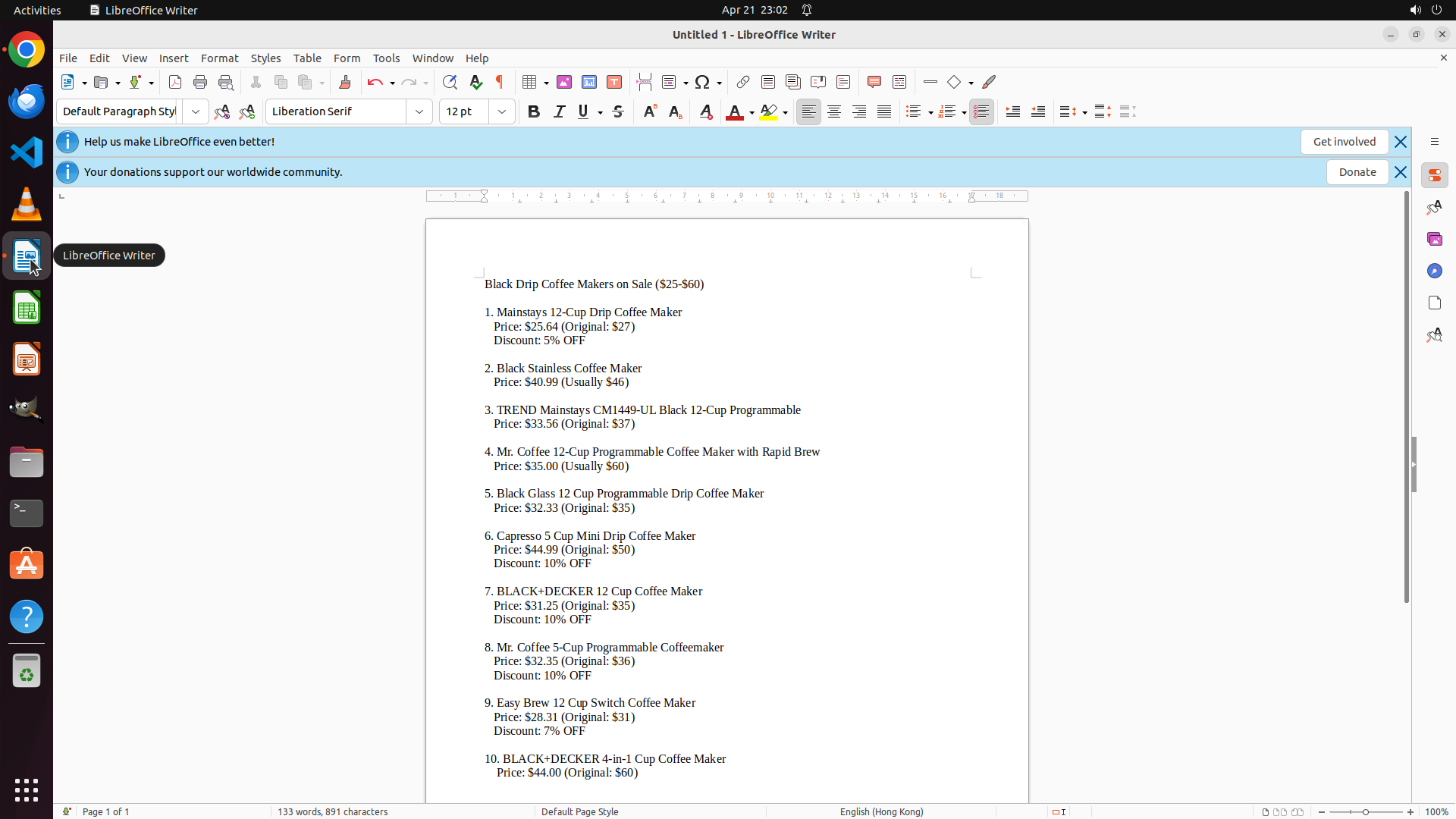
Task: Click the Clone Formatting paintbrush
Action: [x=345, y=82]
